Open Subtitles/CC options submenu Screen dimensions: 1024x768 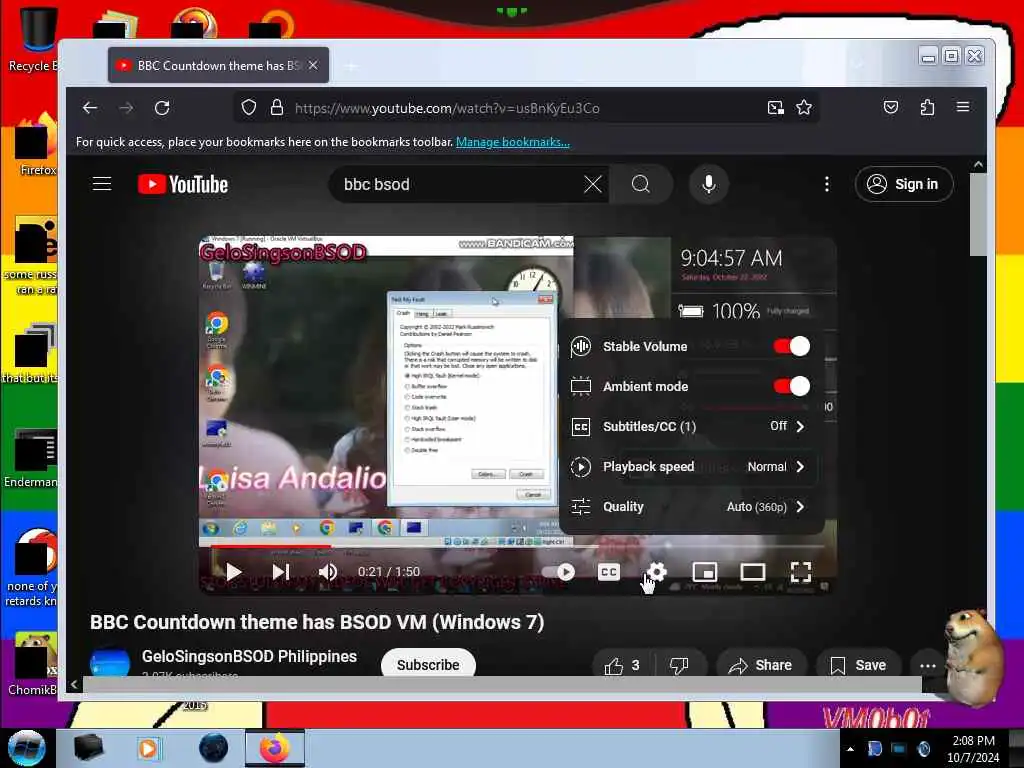[x=690, y=426]
